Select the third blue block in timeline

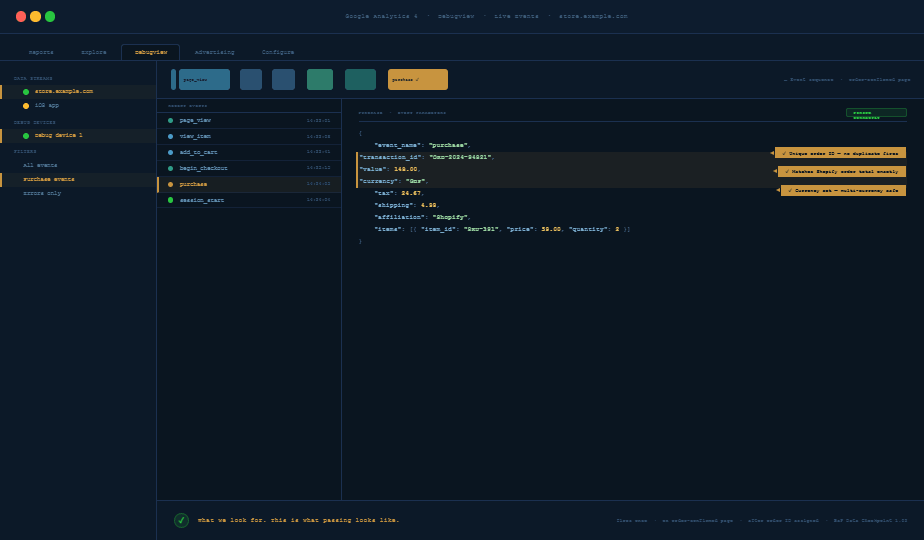283,80
